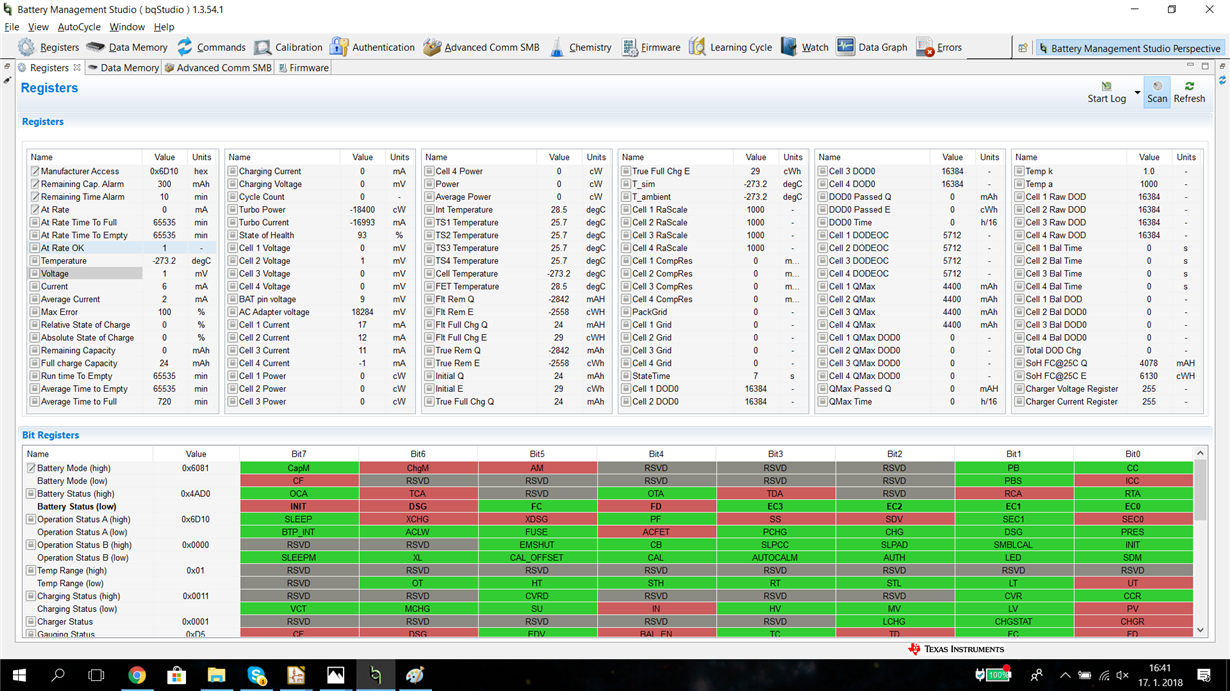Image resolution: width=1230 pixels, height=691 pixels.
Task: Click the Task View taskbar icon
Action: (97, 675)
